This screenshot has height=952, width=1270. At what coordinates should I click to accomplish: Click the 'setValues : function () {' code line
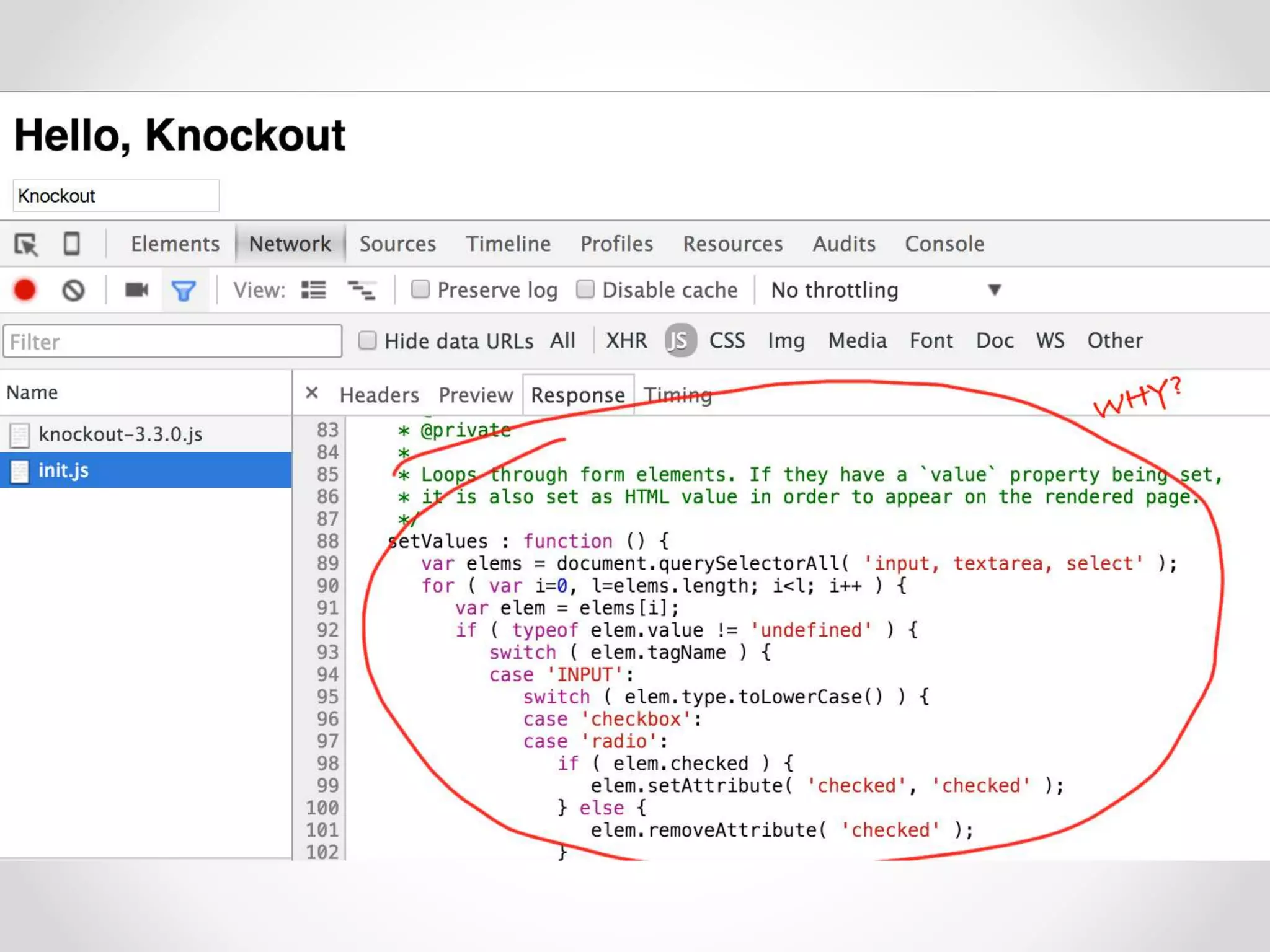529,541
